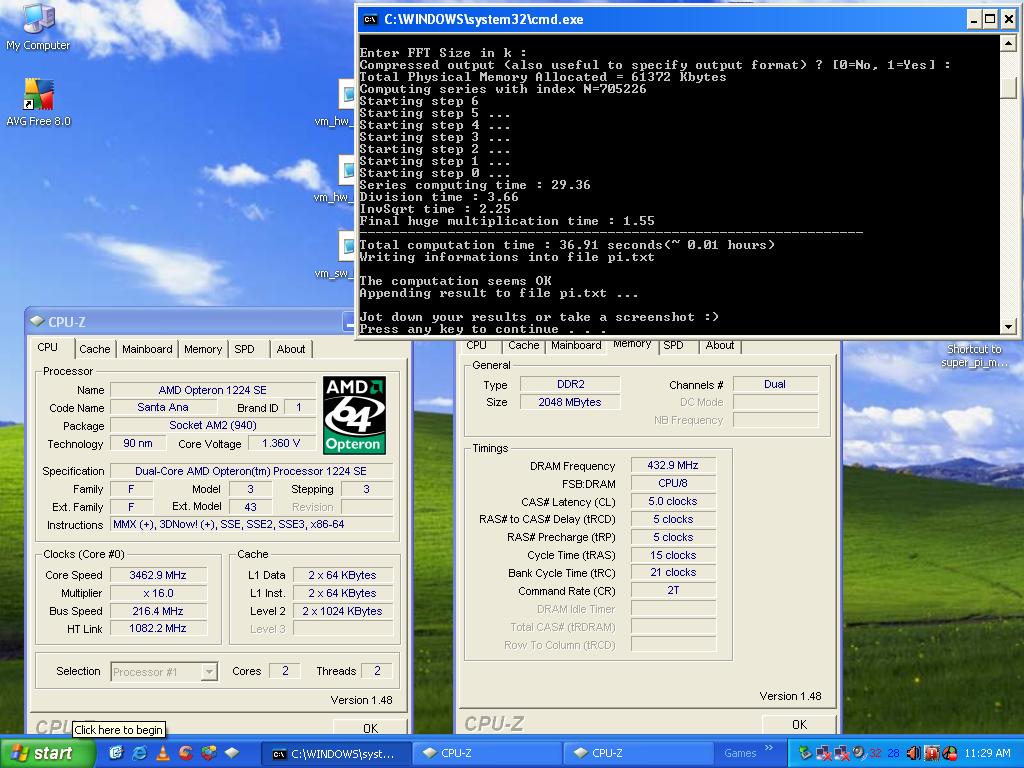Click the Safely Remove Hardware tray icon
The image size is (1024, 768).
(x=805, y=753)
